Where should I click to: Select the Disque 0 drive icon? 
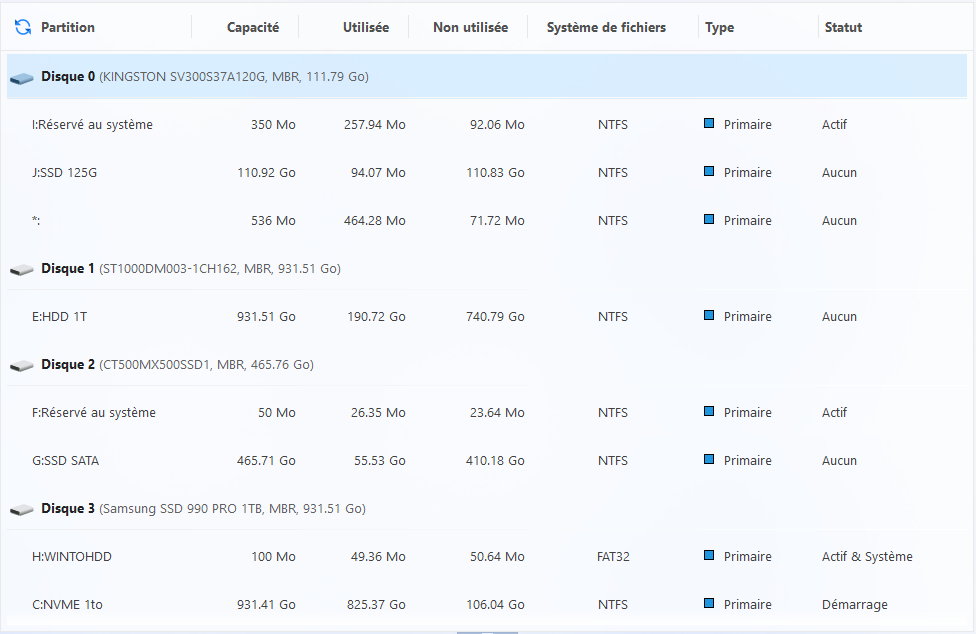[22, 78]
